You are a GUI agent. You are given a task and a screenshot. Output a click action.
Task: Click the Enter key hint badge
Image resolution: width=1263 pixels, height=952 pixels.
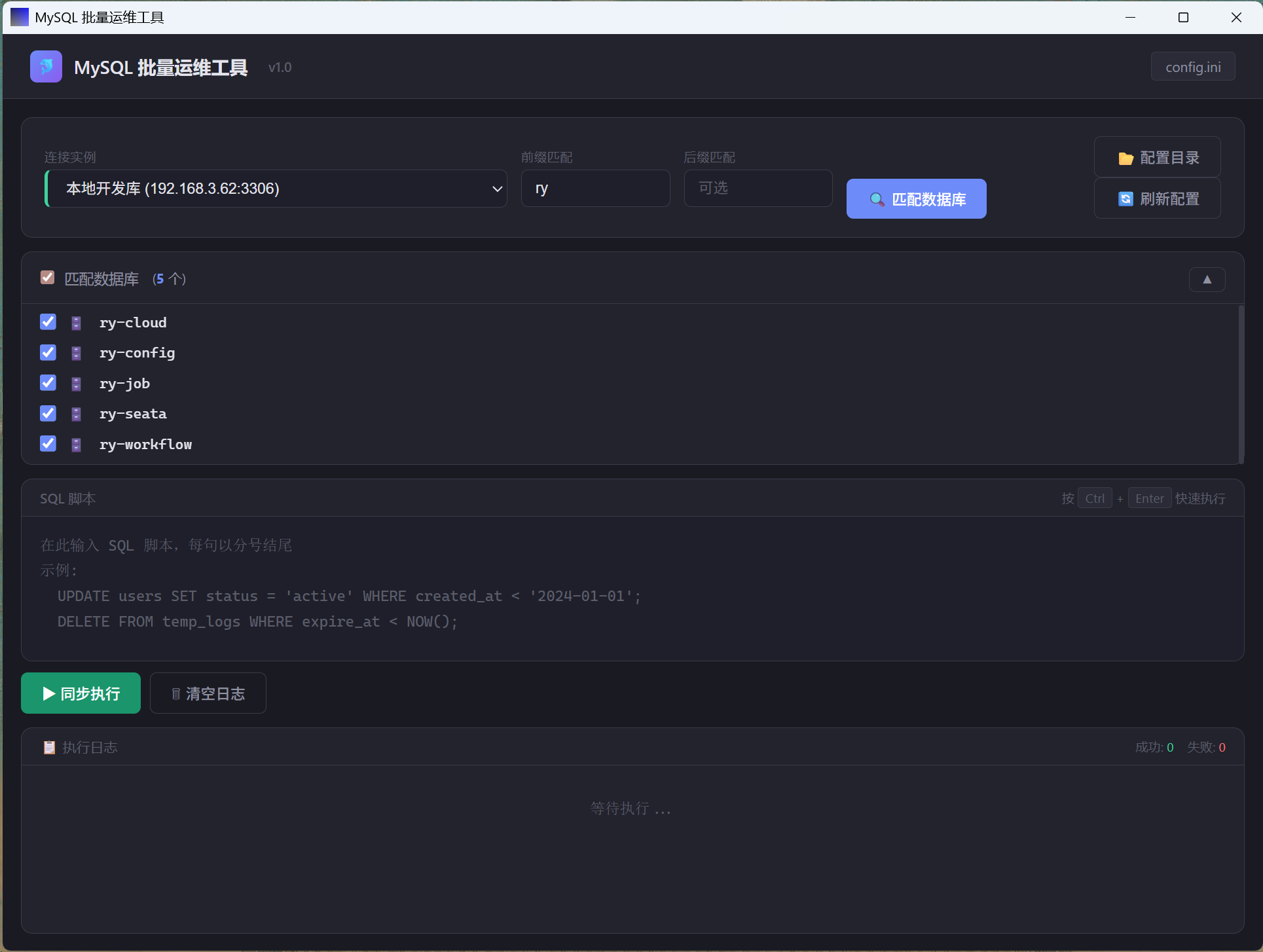(x=1150, y=498)
